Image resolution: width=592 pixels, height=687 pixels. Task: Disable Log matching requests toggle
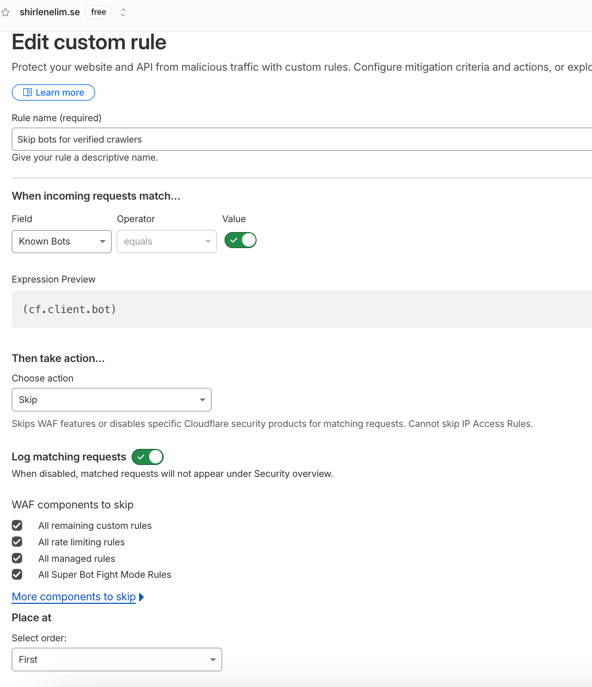click(x=148, y=457)
